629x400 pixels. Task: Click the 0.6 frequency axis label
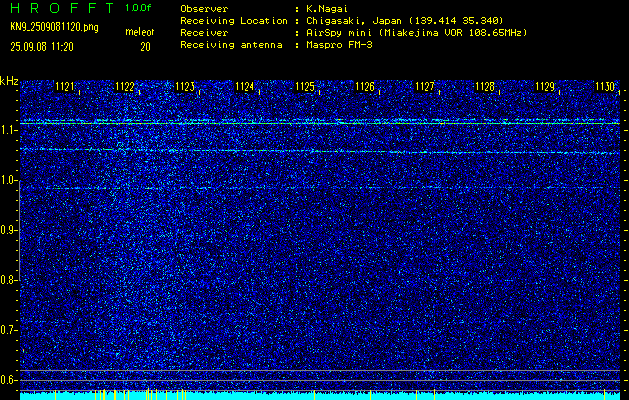(8, 380)
